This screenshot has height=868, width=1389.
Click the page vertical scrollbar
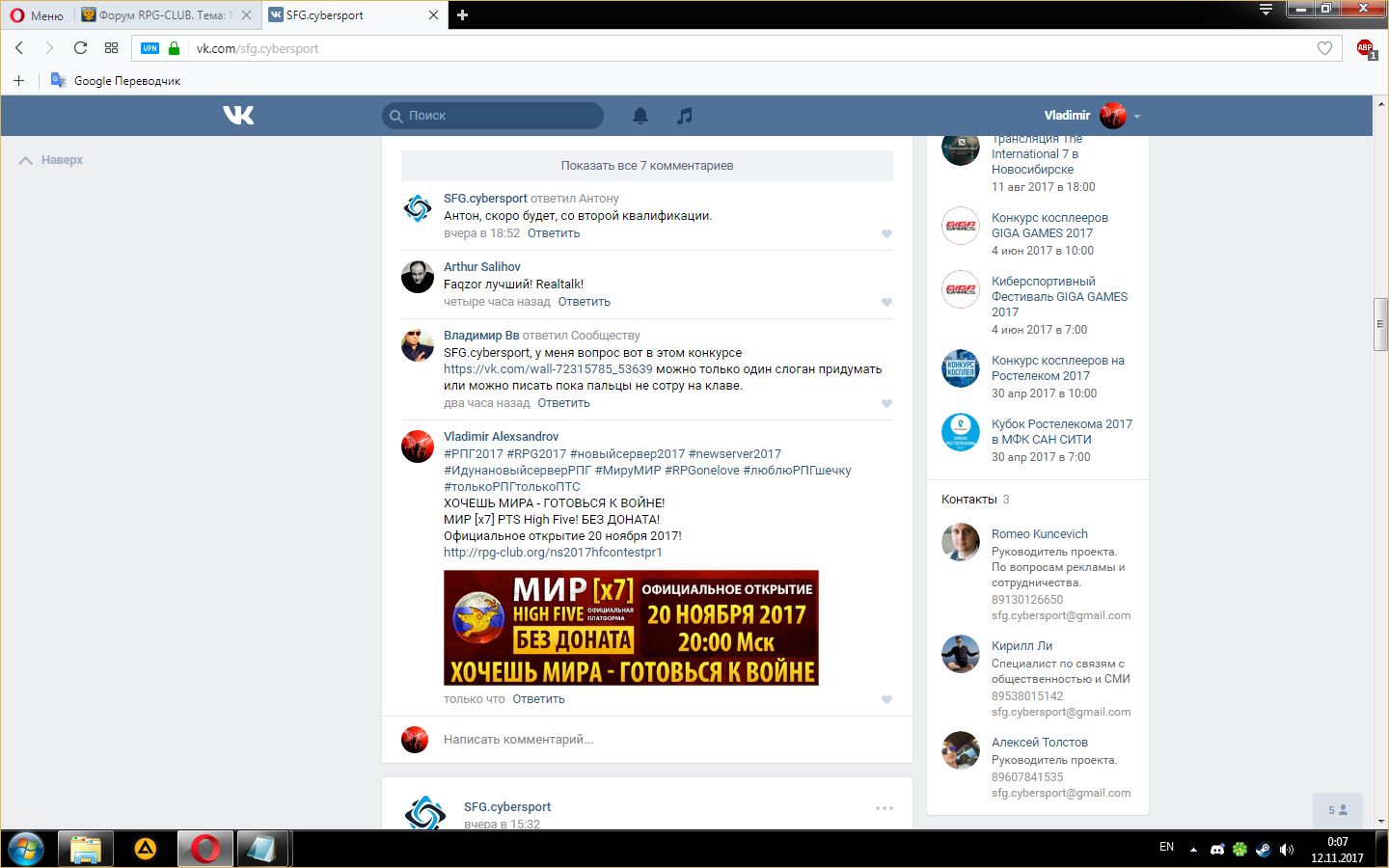click(x=1381, y=326)
